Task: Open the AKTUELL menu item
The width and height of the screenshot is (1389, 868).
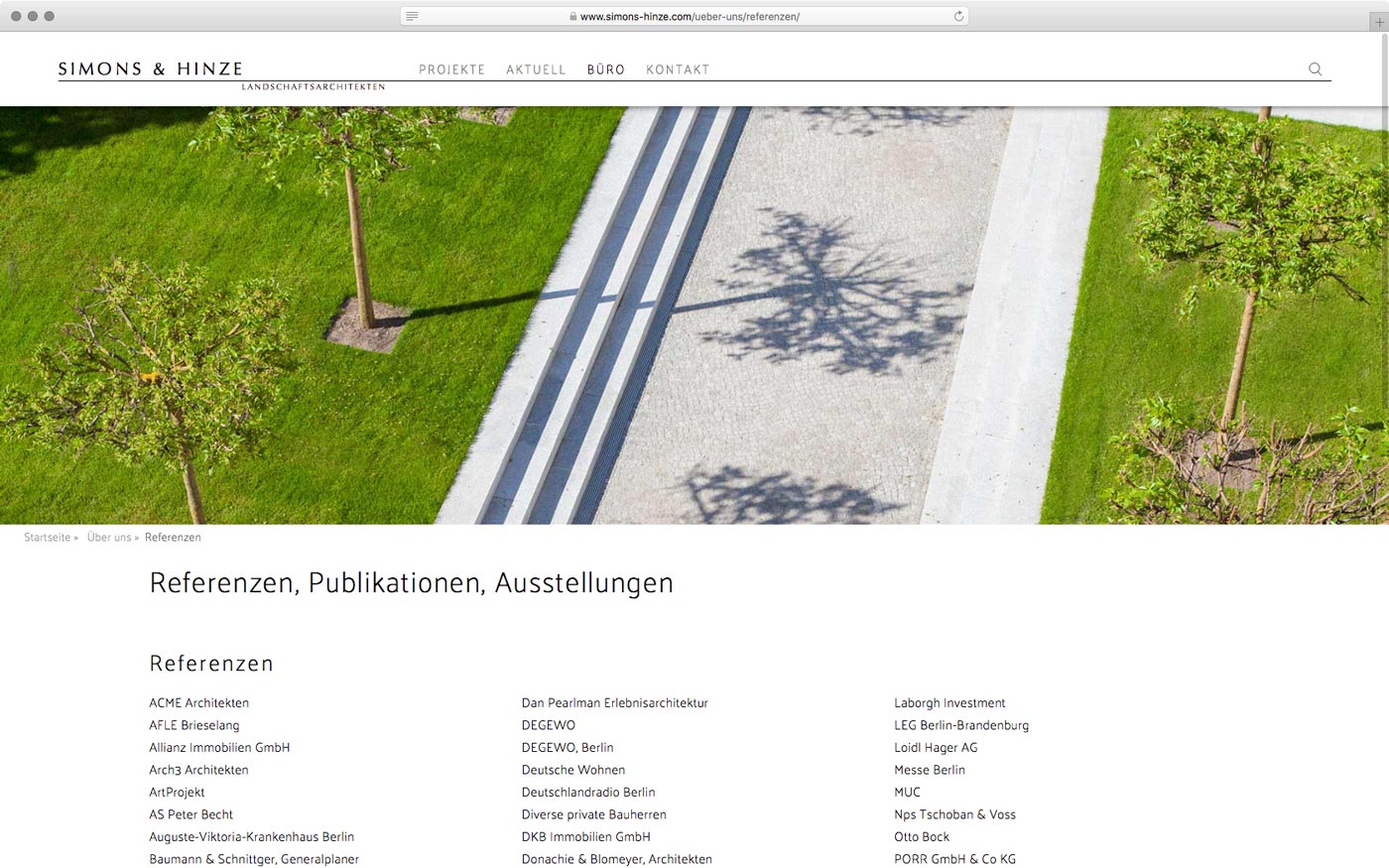Action: pos(536,69)
